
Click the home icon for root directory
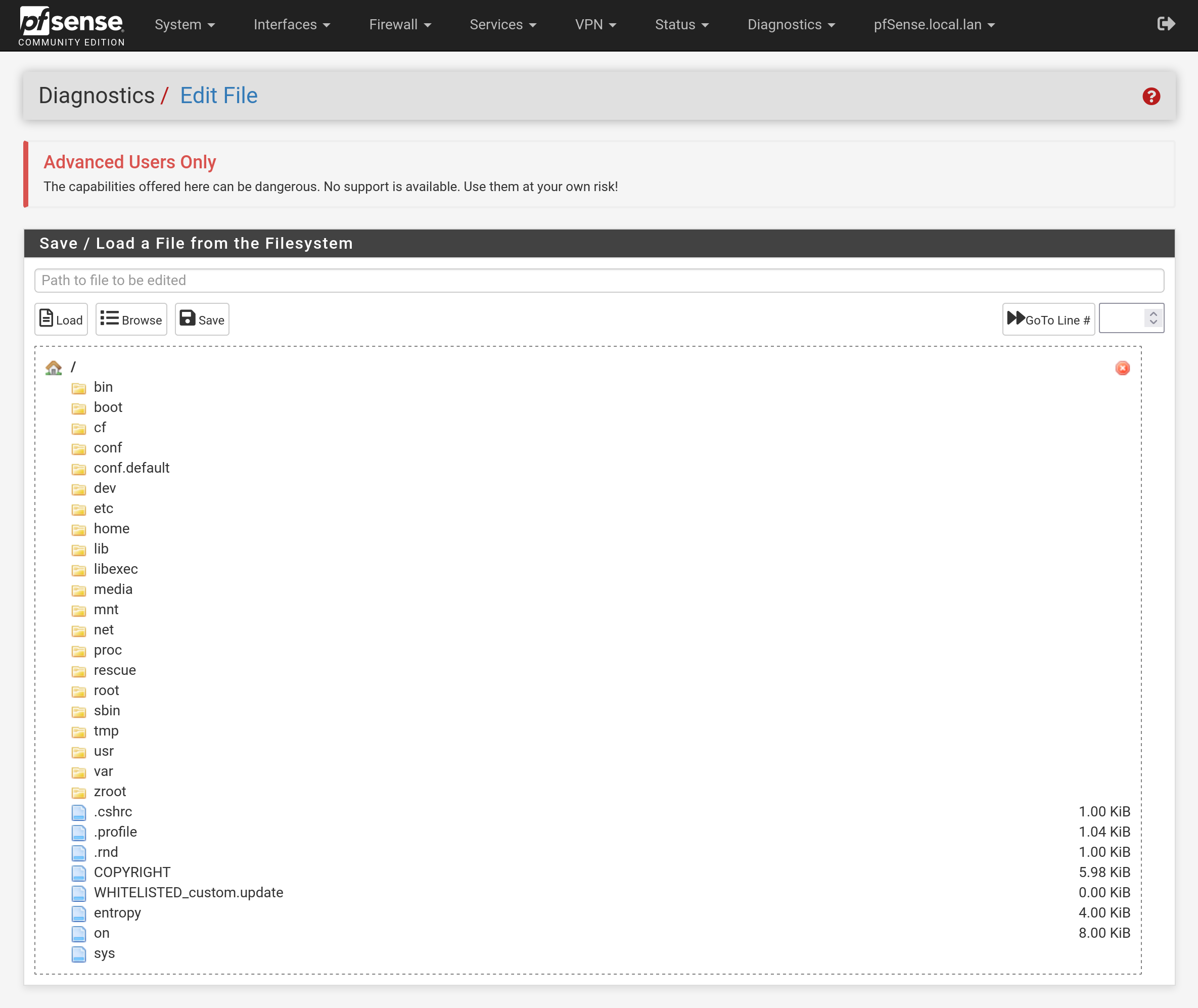pos(54,368)
